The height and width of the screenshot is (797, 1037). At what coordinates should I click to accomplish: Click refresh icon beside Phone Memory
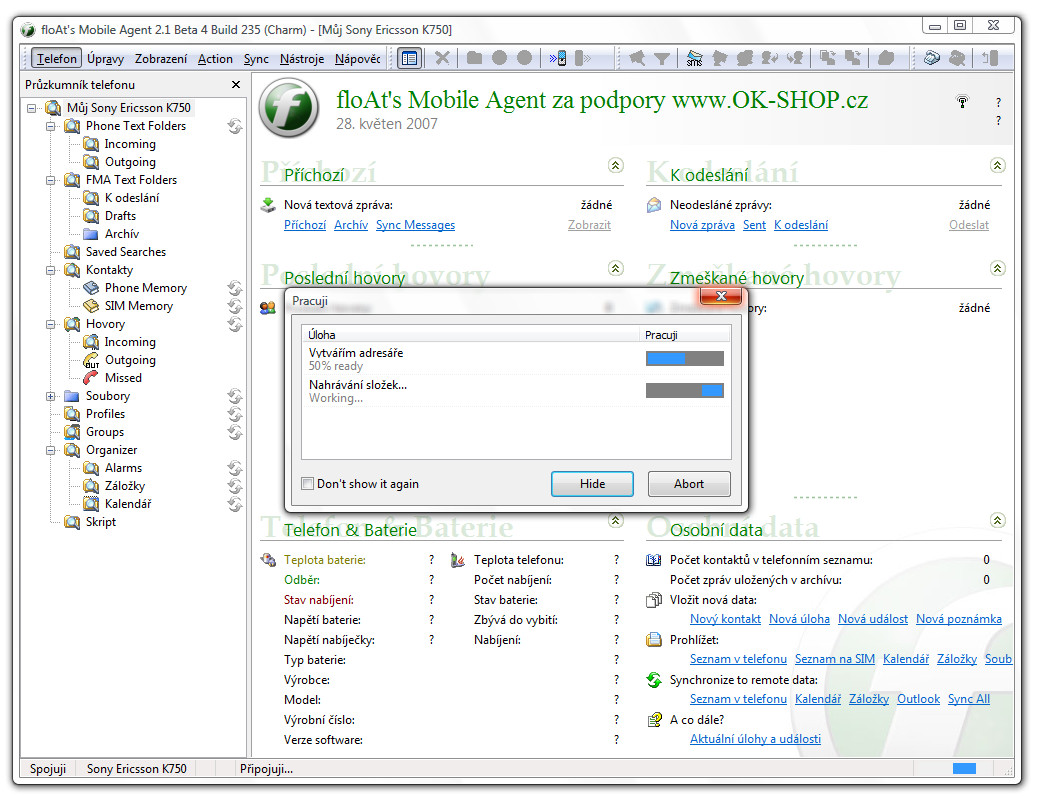pos(235,288)
